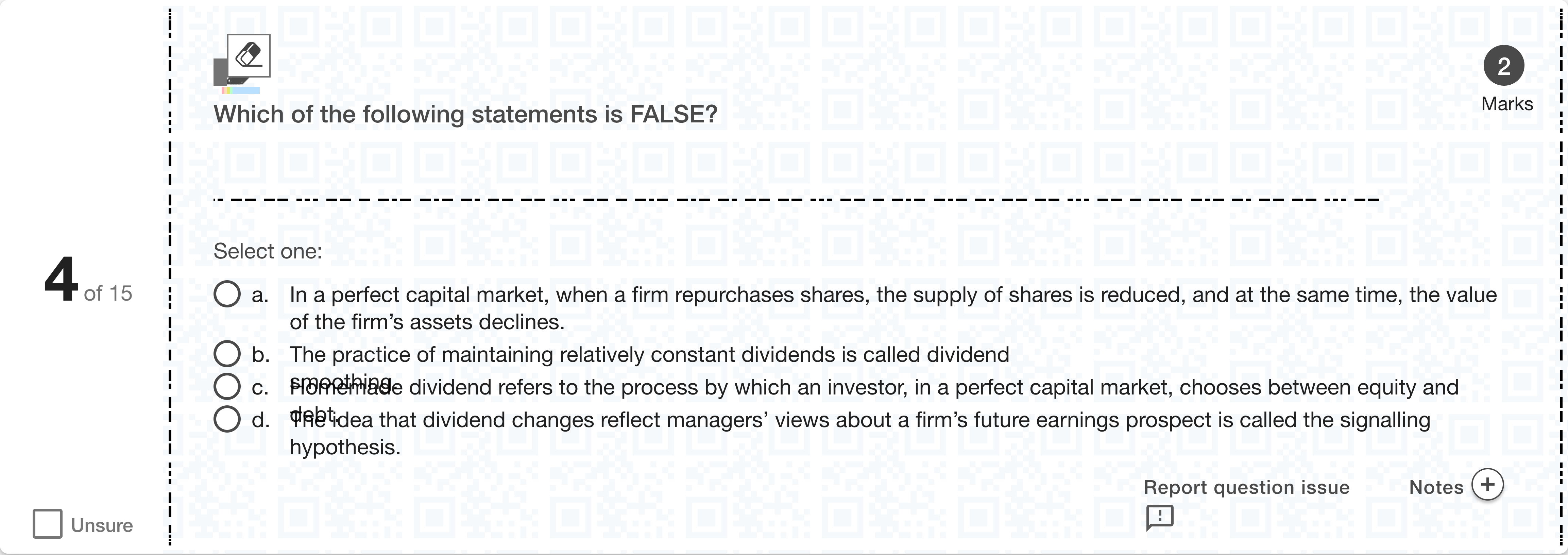Tick the Unsure checkbox
1568x555 pixels.
click(48, 524)
